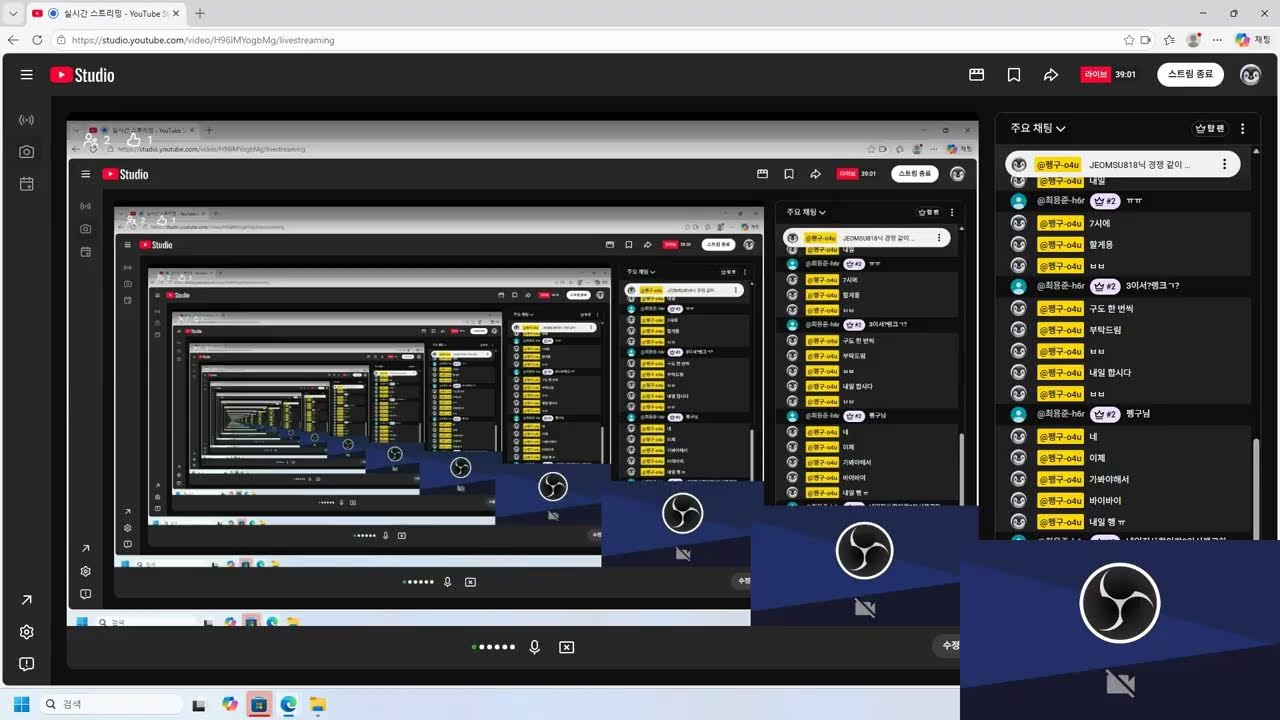The width and height of the screenshot is (1280, 720).
Task: Select the outermost 실시간 스트리밍 browser tab
Action: click(x=104, y=14)
